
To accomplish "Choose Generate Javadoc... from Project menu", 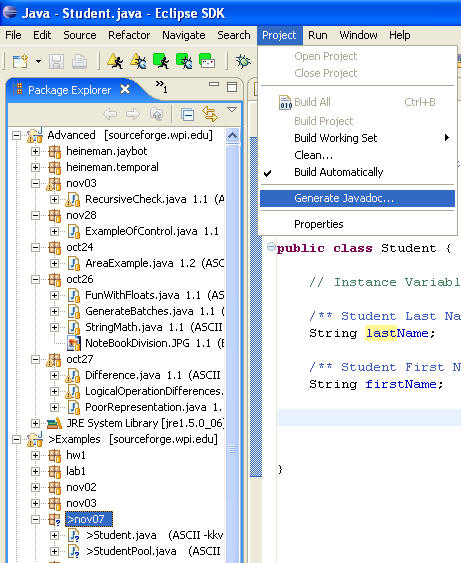I will tap(357, 199).
